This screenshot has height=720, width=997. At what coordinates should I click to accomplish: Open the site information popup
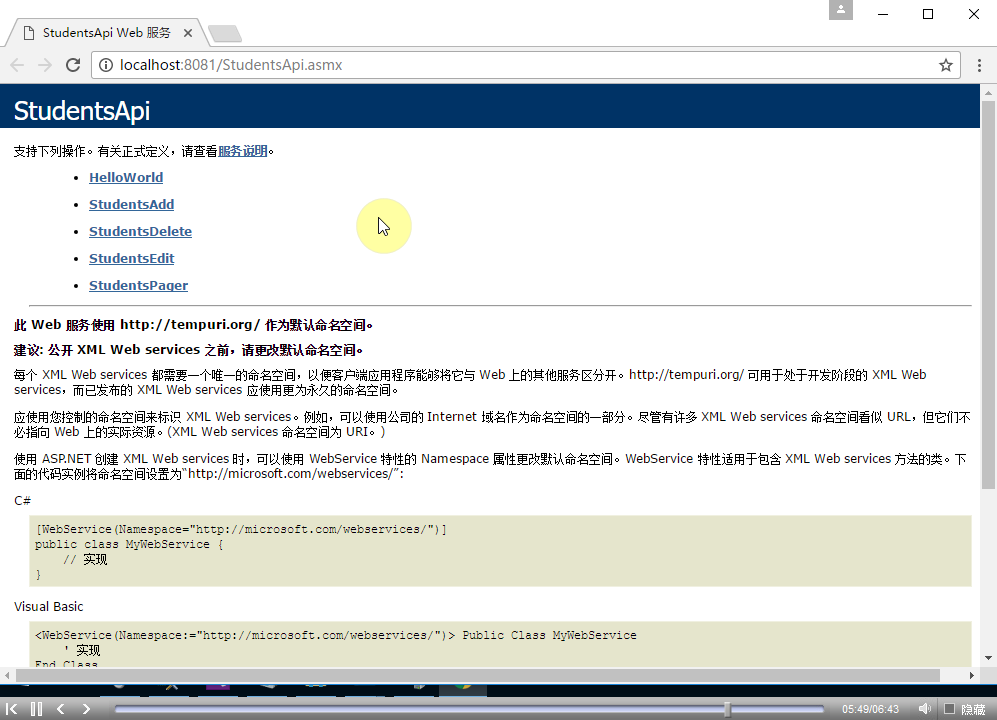[x=106, y=64]
